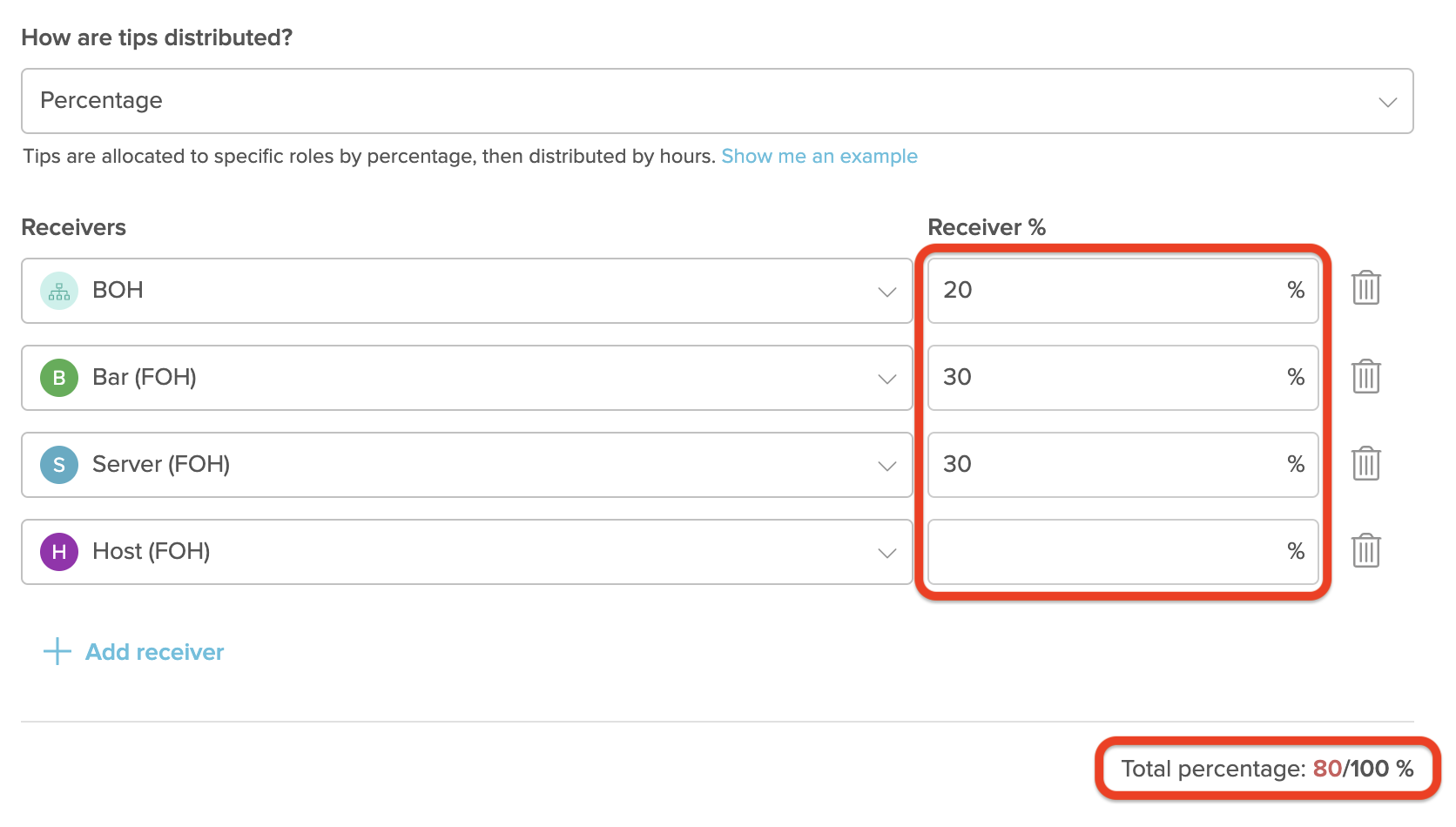
Task: Select the purple Host (FOH) role badge
Action: [x=57, y=550]
